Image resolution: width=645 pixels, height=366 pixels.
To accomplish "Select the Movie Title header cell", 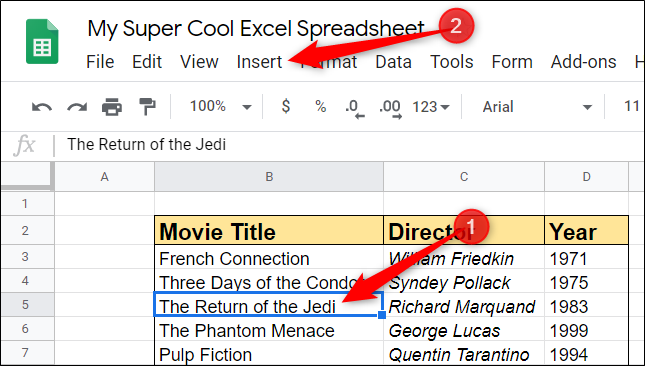I will [x=269, y=231].
